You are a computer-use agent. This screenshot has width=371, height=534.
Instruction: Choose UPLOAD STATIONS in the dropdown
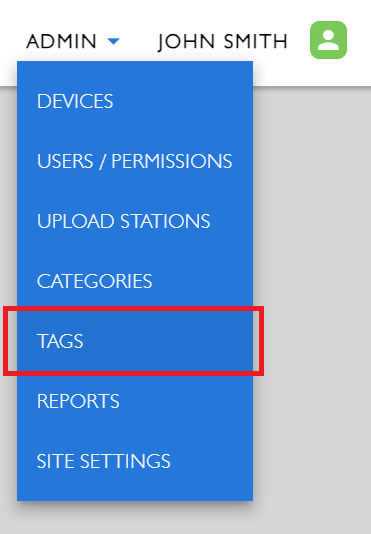point(135,221)
